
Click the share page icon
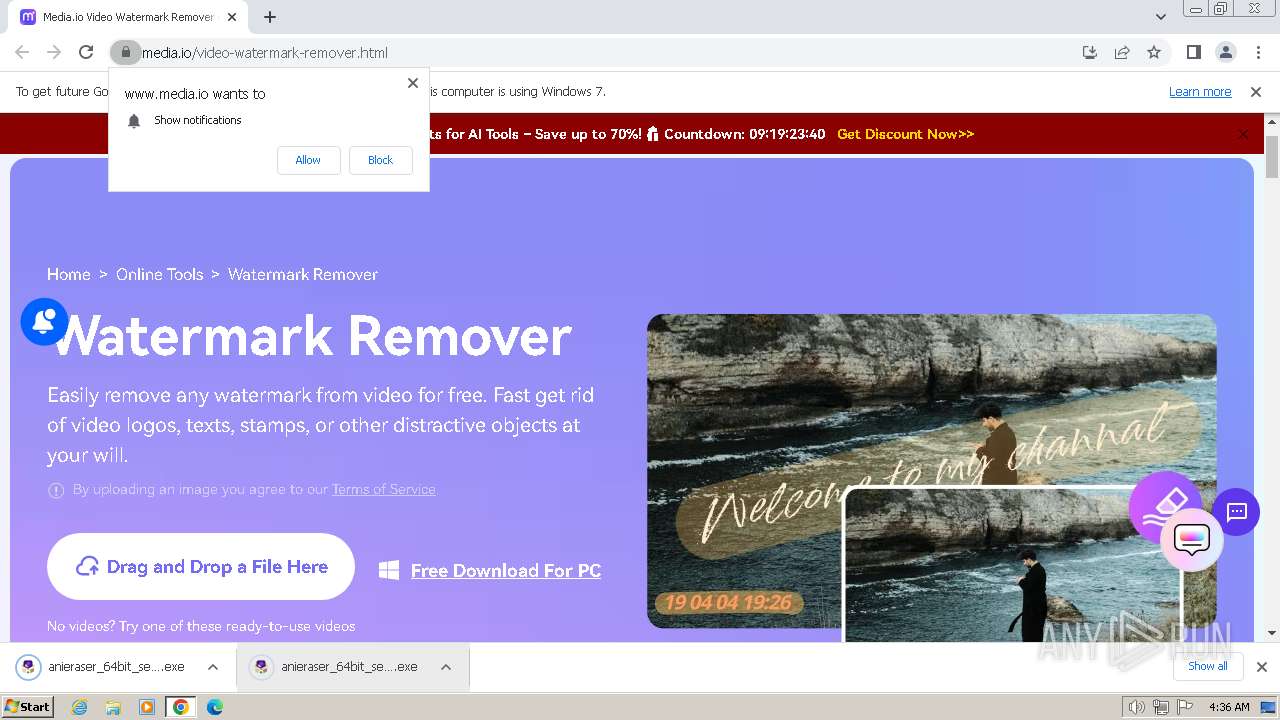[1122, 52]
